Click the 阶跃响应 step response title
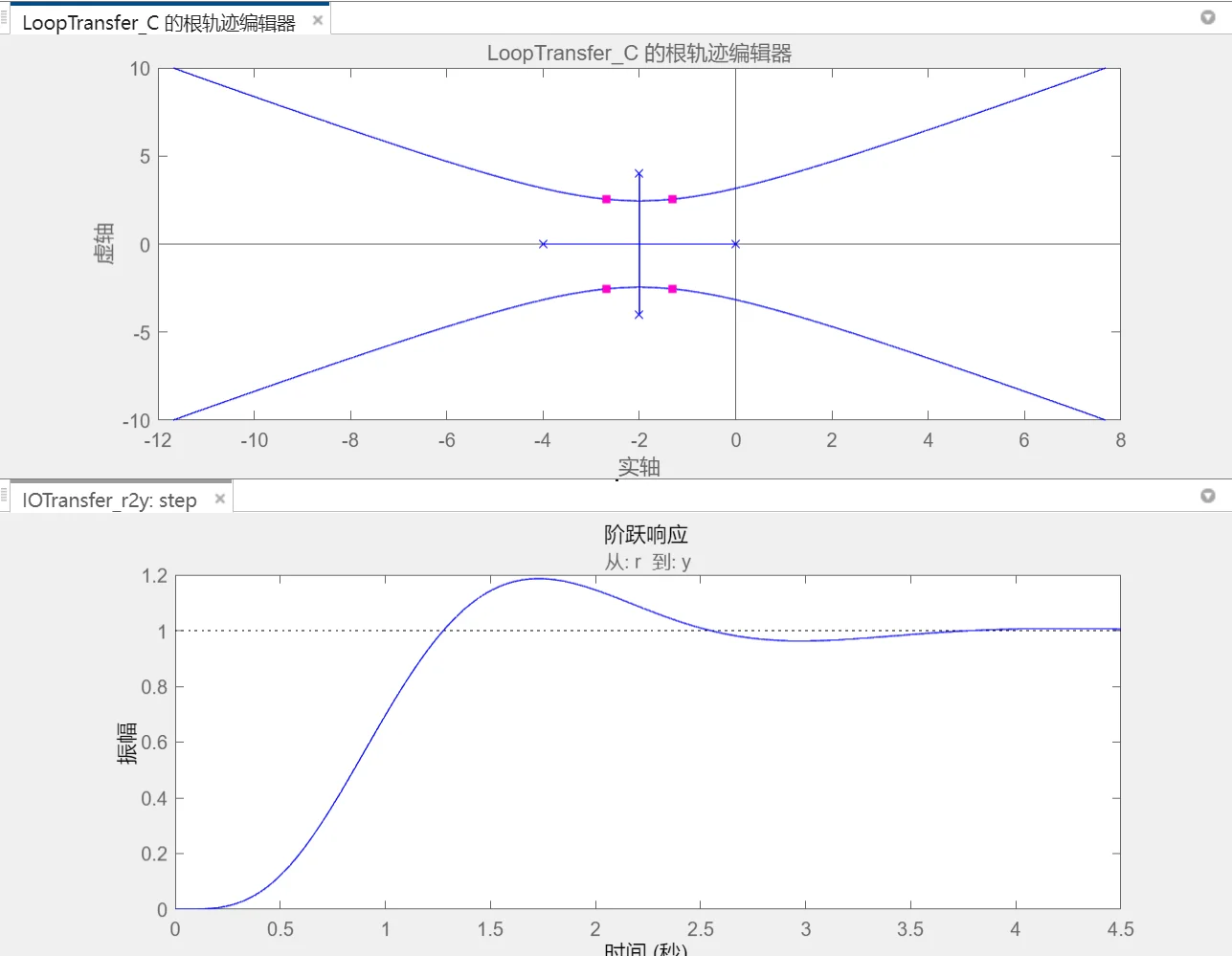1232x956 pixels. pyautogui.click(x=646, y=534)
